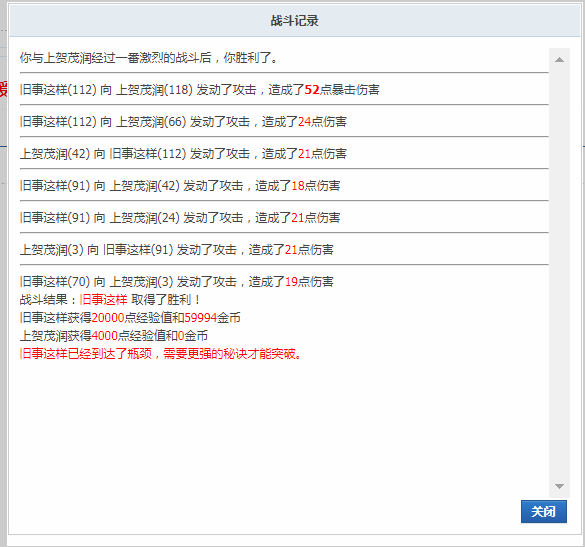Click the line 旧事这样(91) 向 上贺茂润(24)

180,218
